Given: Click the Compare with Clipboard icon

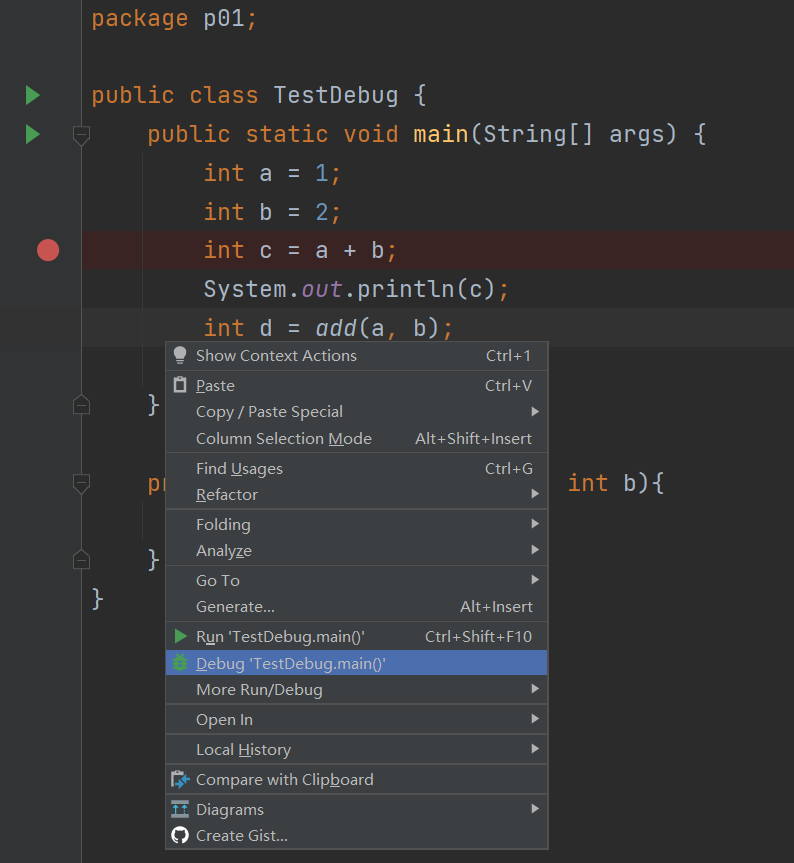Looking at the screenshot, I should coord(180,779).
